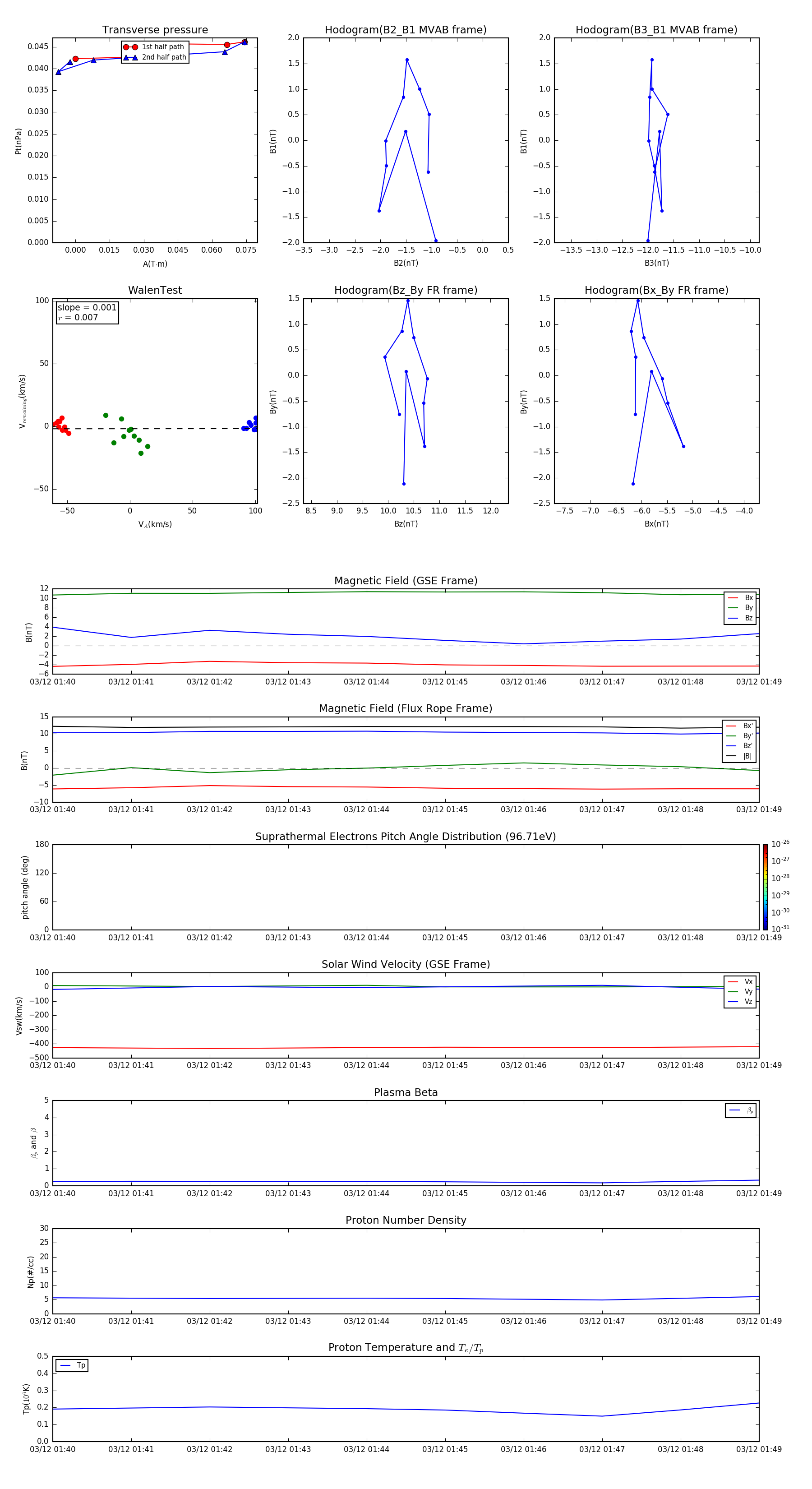The width and height of the screenshot is (812, 1489).
Task: Click the '2nd half path' legend entry
Action: (x=155, y=57)
